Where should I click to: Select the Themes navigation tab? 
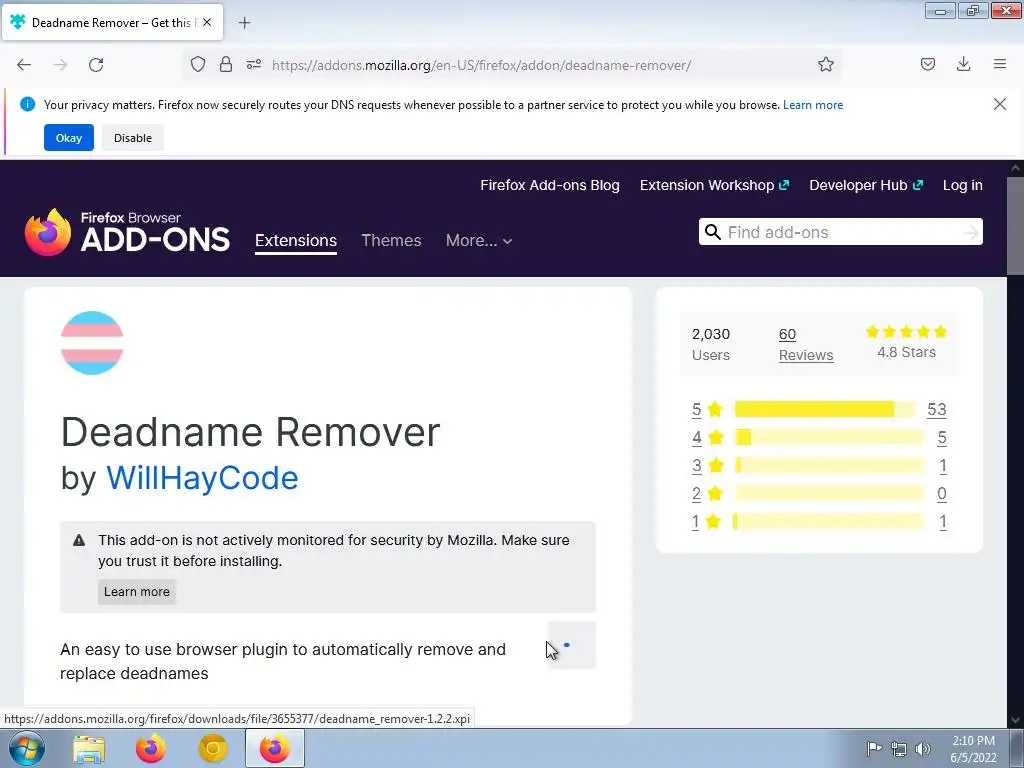[391, 240]
